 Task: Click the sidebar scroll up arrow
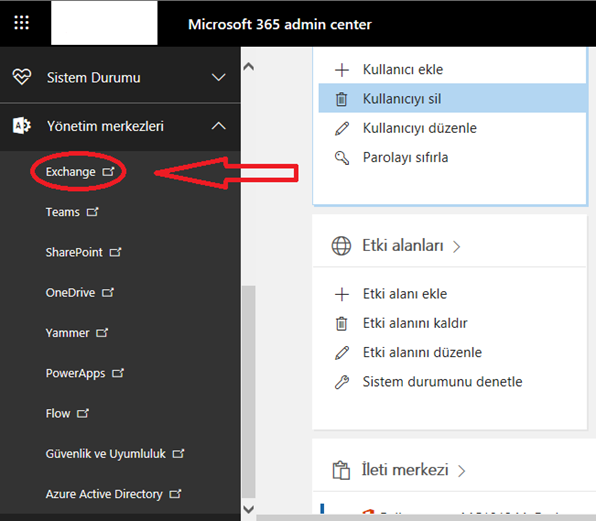click(x=249, y=67)
